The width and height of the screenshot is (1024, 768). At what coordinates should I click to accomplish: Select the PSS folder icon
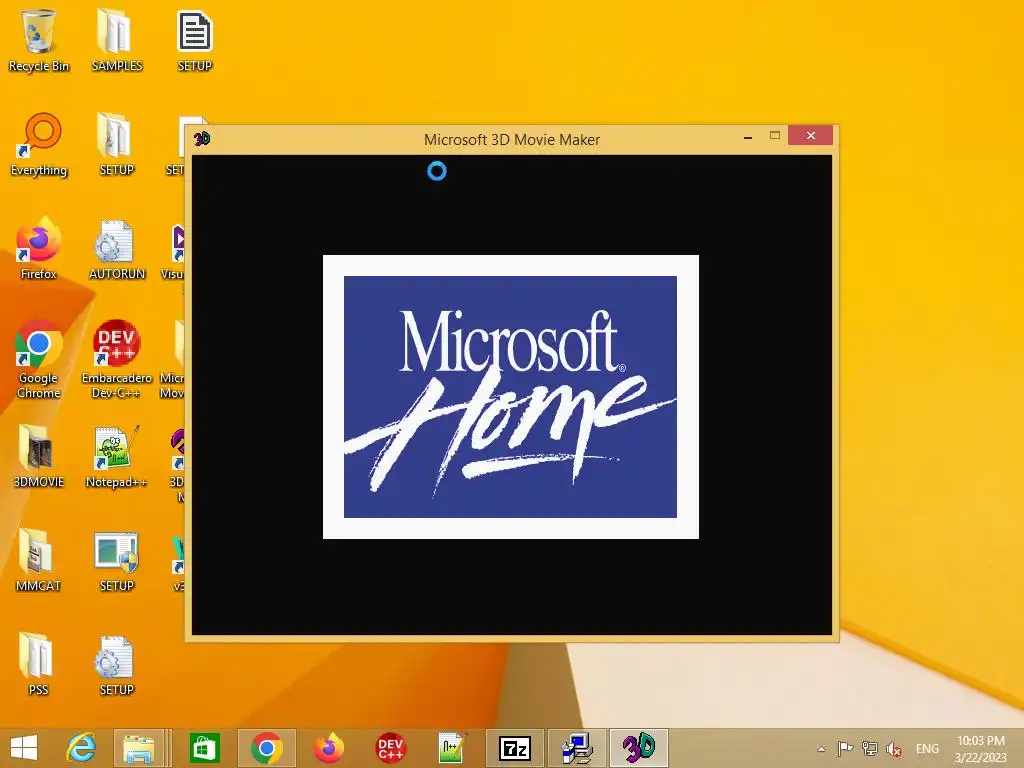click(x=39, y=664)
